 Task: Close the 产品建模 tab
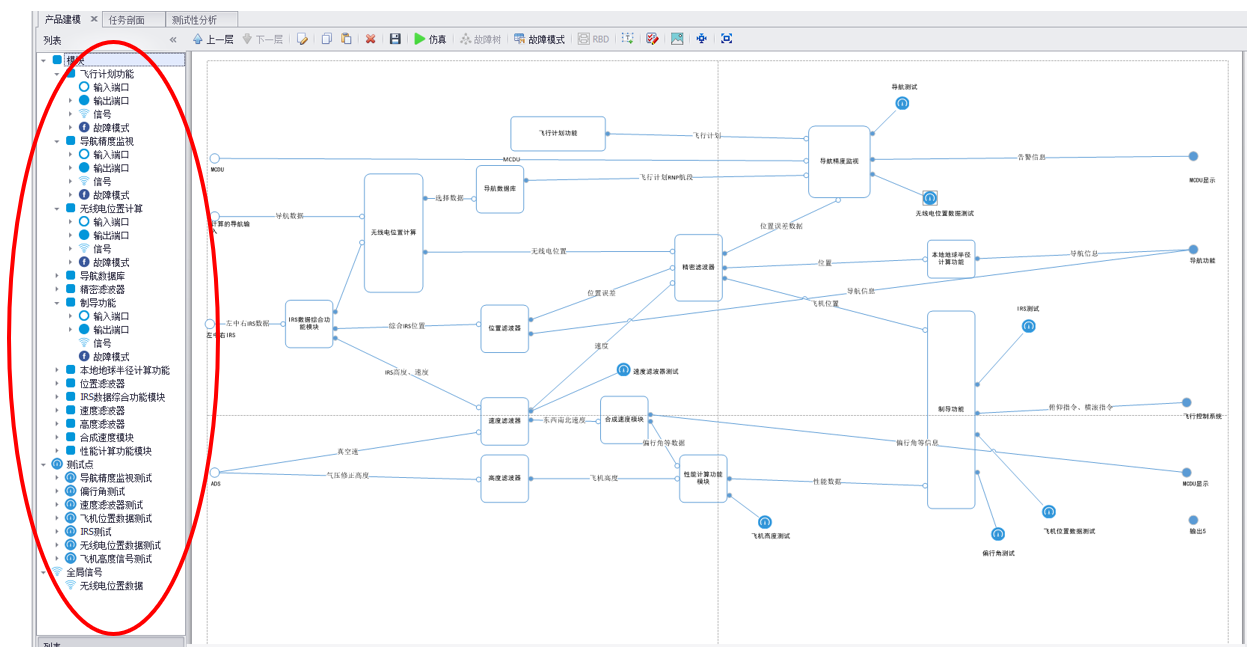pyautogui.click(x=94, y=19)
